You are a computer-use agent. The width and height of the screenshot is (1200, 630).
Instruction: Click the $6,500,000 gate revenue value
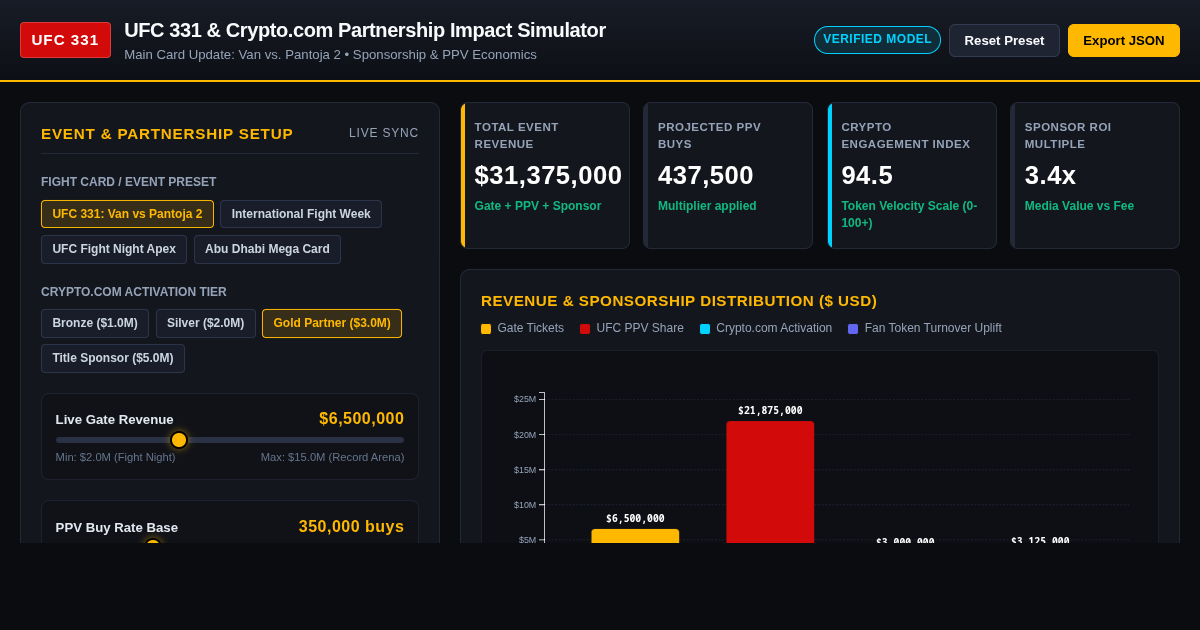[362, 419]
